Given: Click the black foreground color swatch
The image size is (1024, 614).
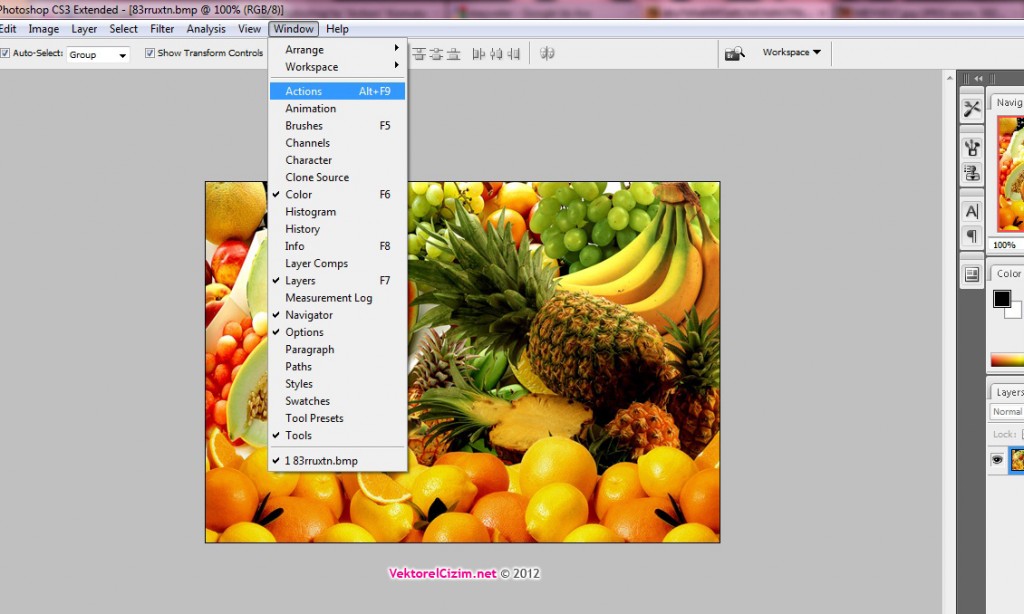Looking at the screenshot, I should click(1001, 299).
